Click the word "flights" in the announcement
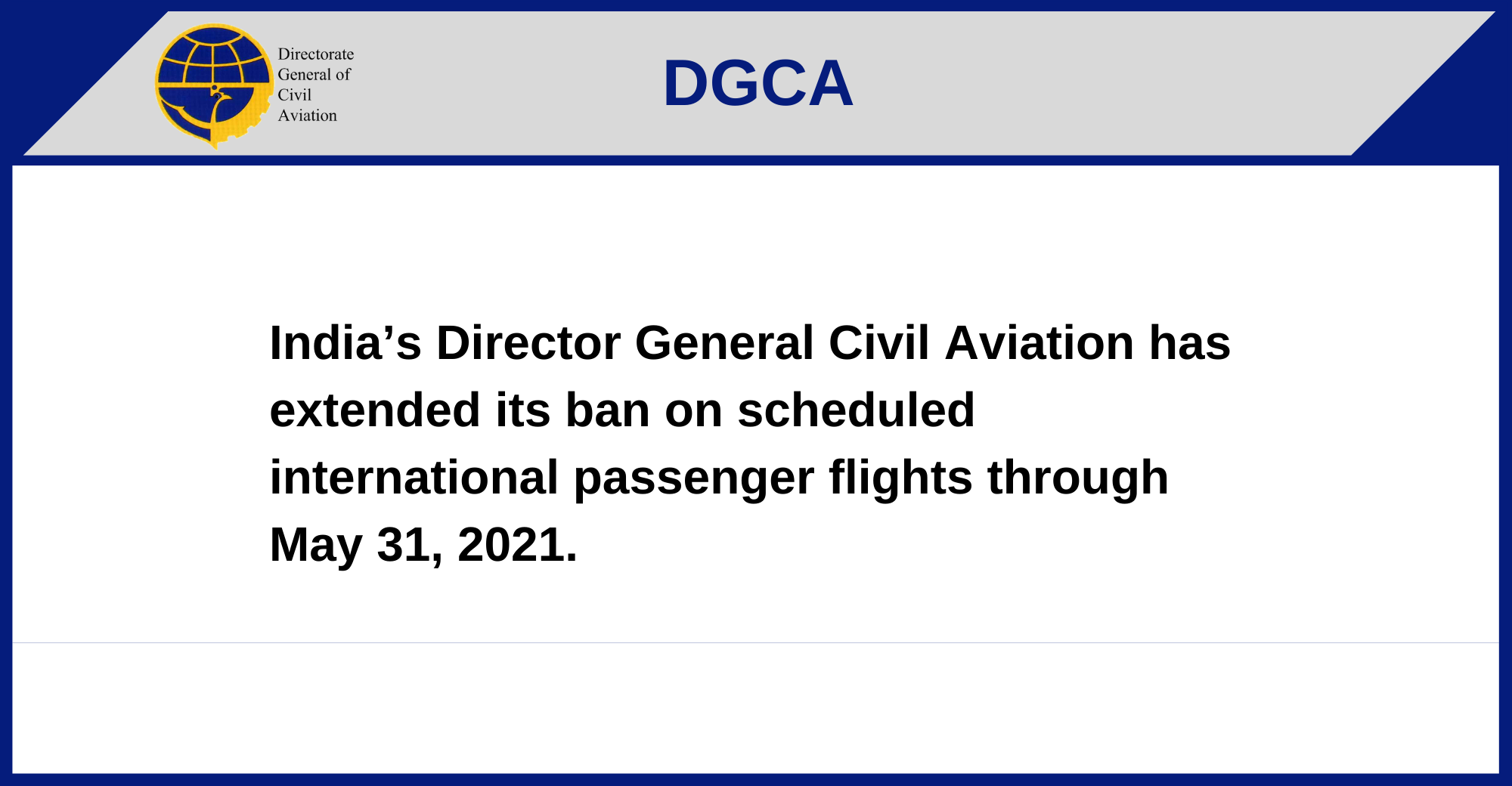Image resolution: width=1512 pixels, height=786 pixels. click(x=900, y=478)
